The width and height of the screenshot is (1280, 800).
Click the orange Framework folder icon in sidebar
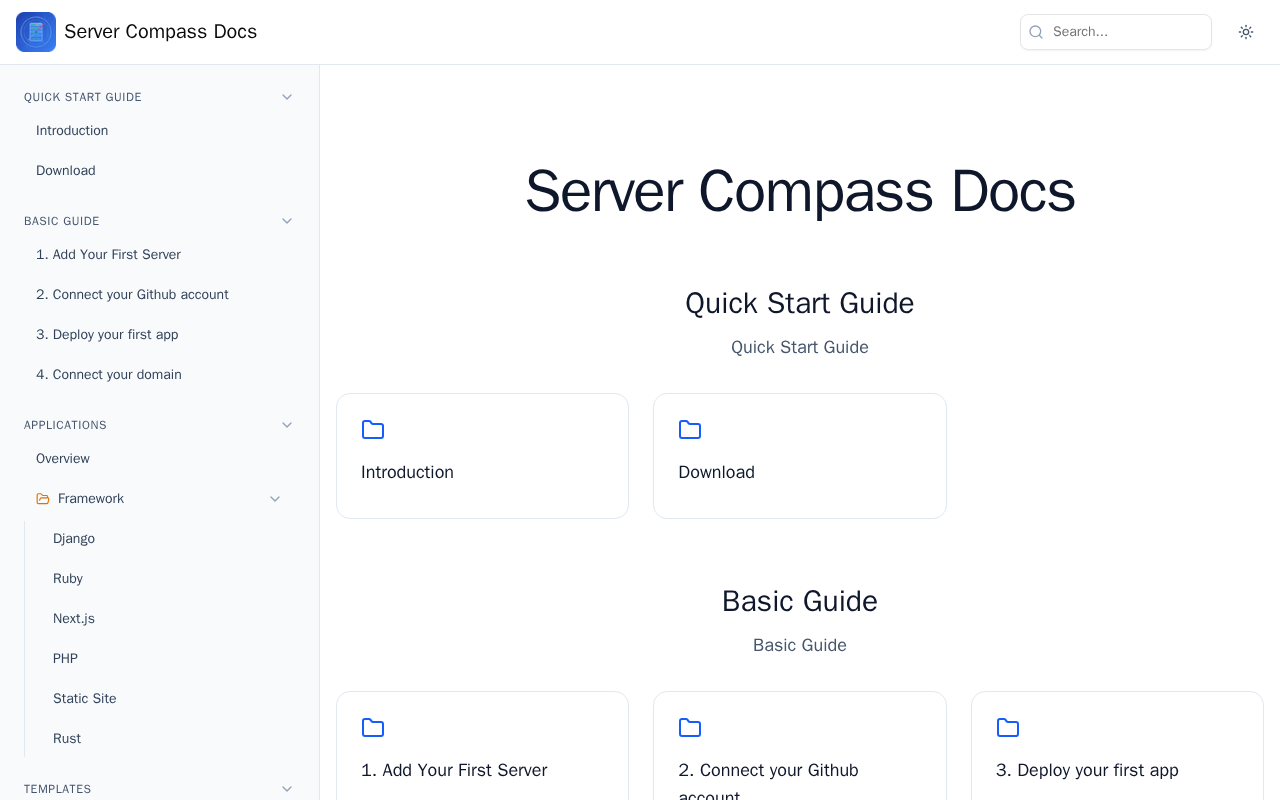tap(43, 499)
